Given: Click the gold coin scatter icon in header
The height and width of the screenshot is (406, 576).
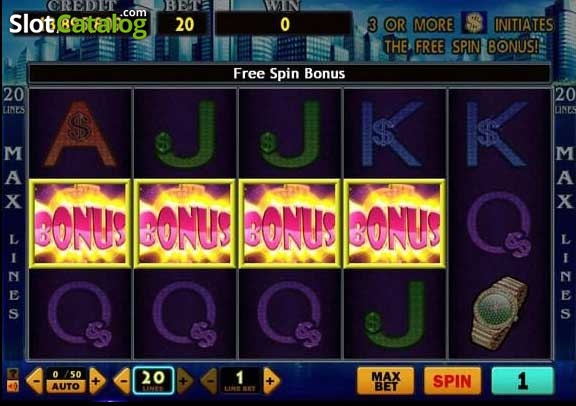Looking at the screenshot, I should click(474, 23).
